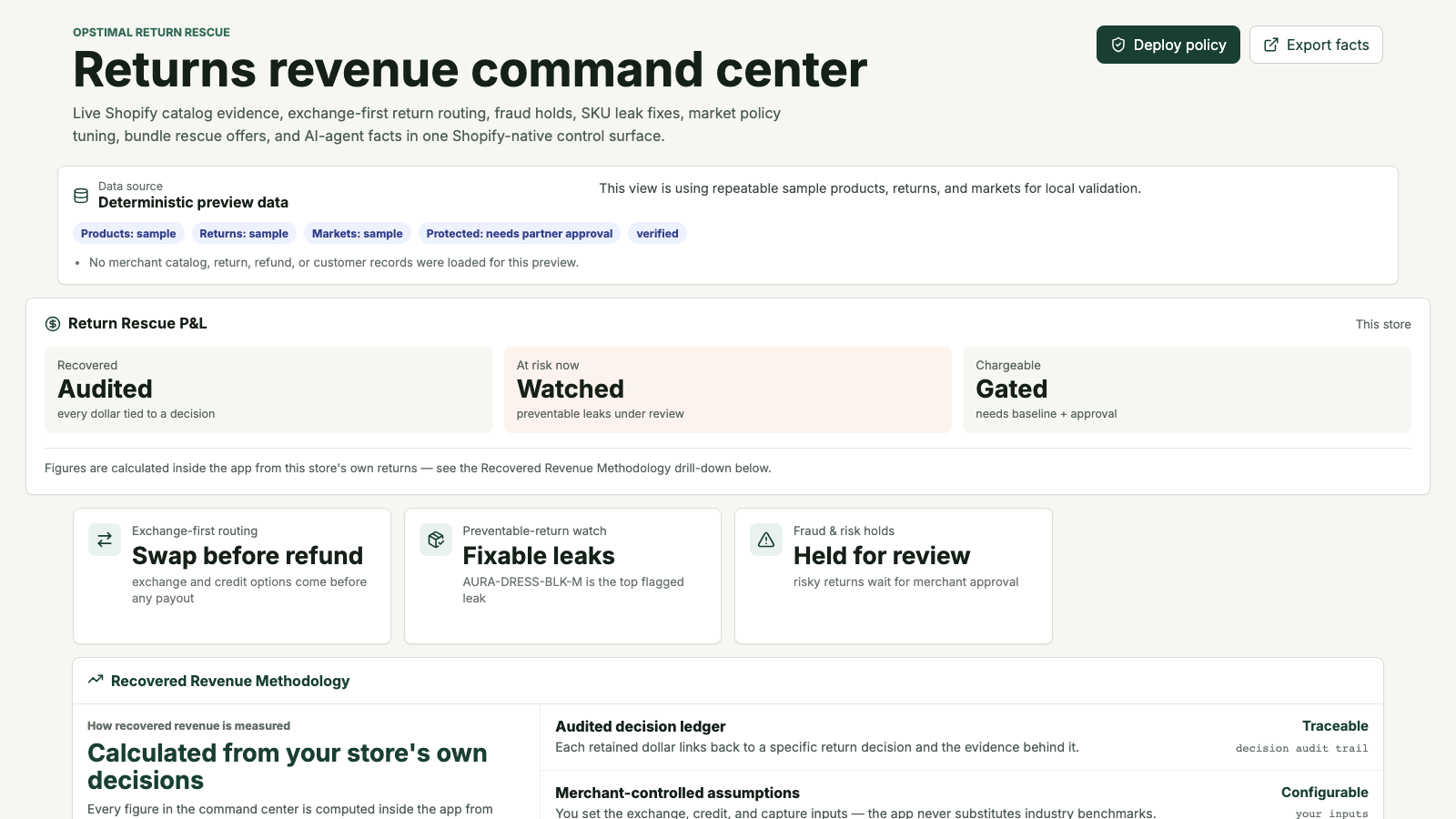
Task: Click the 'Audited decision ledger' row title
Action: (641, 726)
